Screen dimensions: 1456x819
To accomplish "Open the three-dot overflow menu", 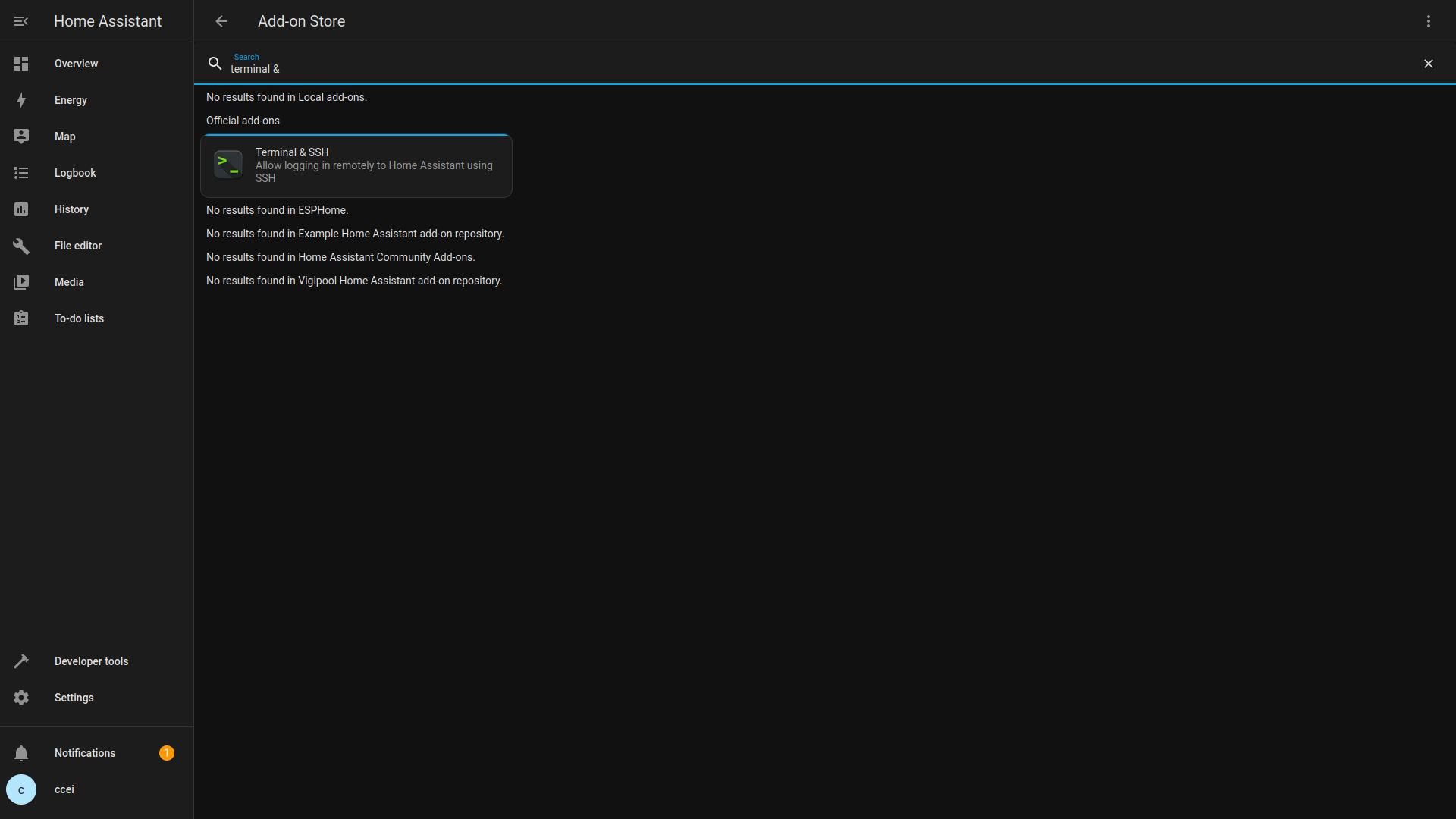I will pyautogui.click(x=1428, y=21).
